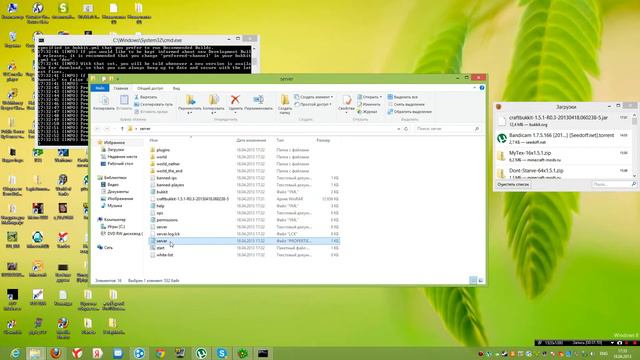This screenshot has width=640, height=360.
Task: Sort by the Имя column header
Action: [153, 140]
